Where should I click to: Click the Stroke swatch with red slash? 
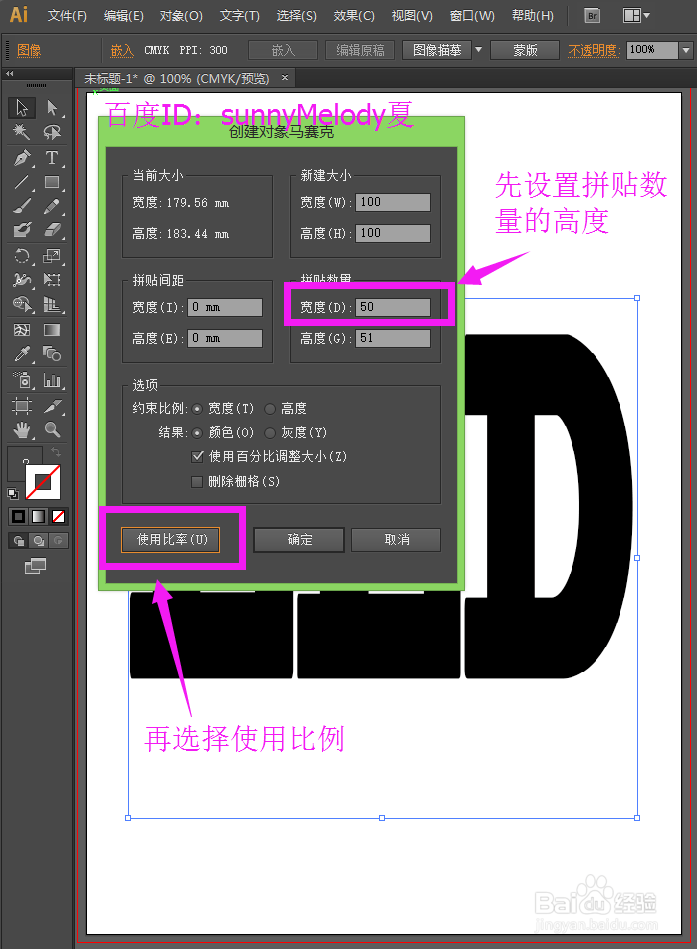point(44,482)
